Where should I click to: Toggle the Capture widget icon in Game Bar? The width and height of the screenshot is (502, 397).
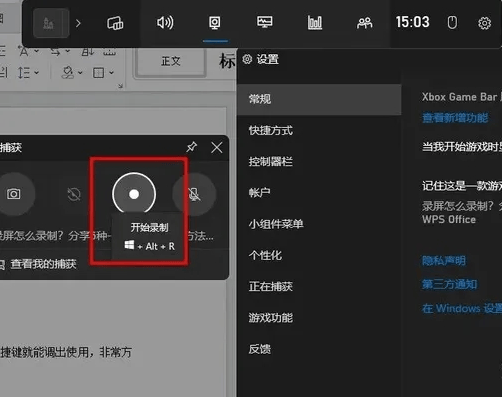[x=215, y=23]
